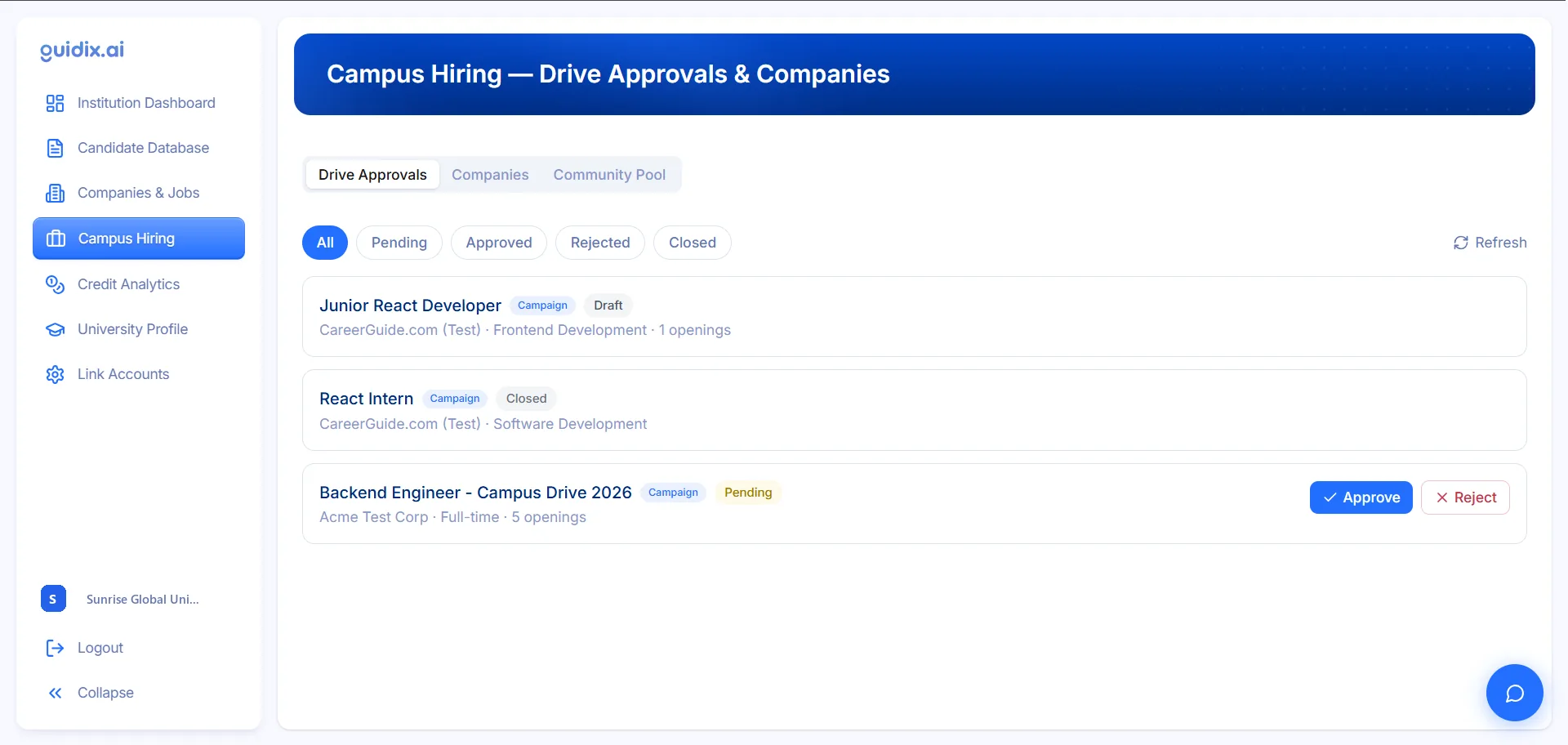Click the Companies & Jobs building icon
Viewport: 1568px width, 745px height.
55,193
